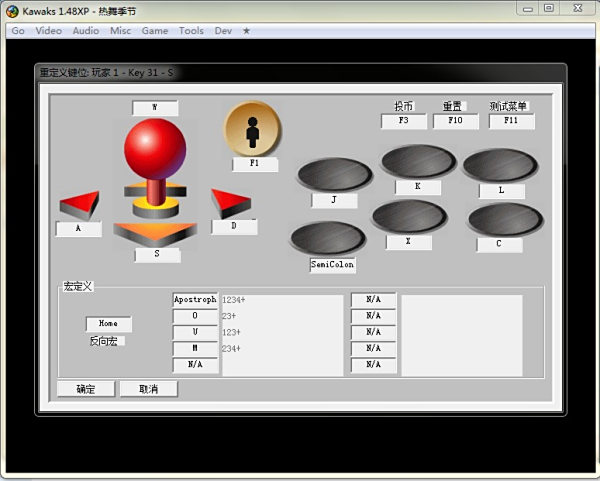Click the red joystick ball icon

(x=155, y=148)
